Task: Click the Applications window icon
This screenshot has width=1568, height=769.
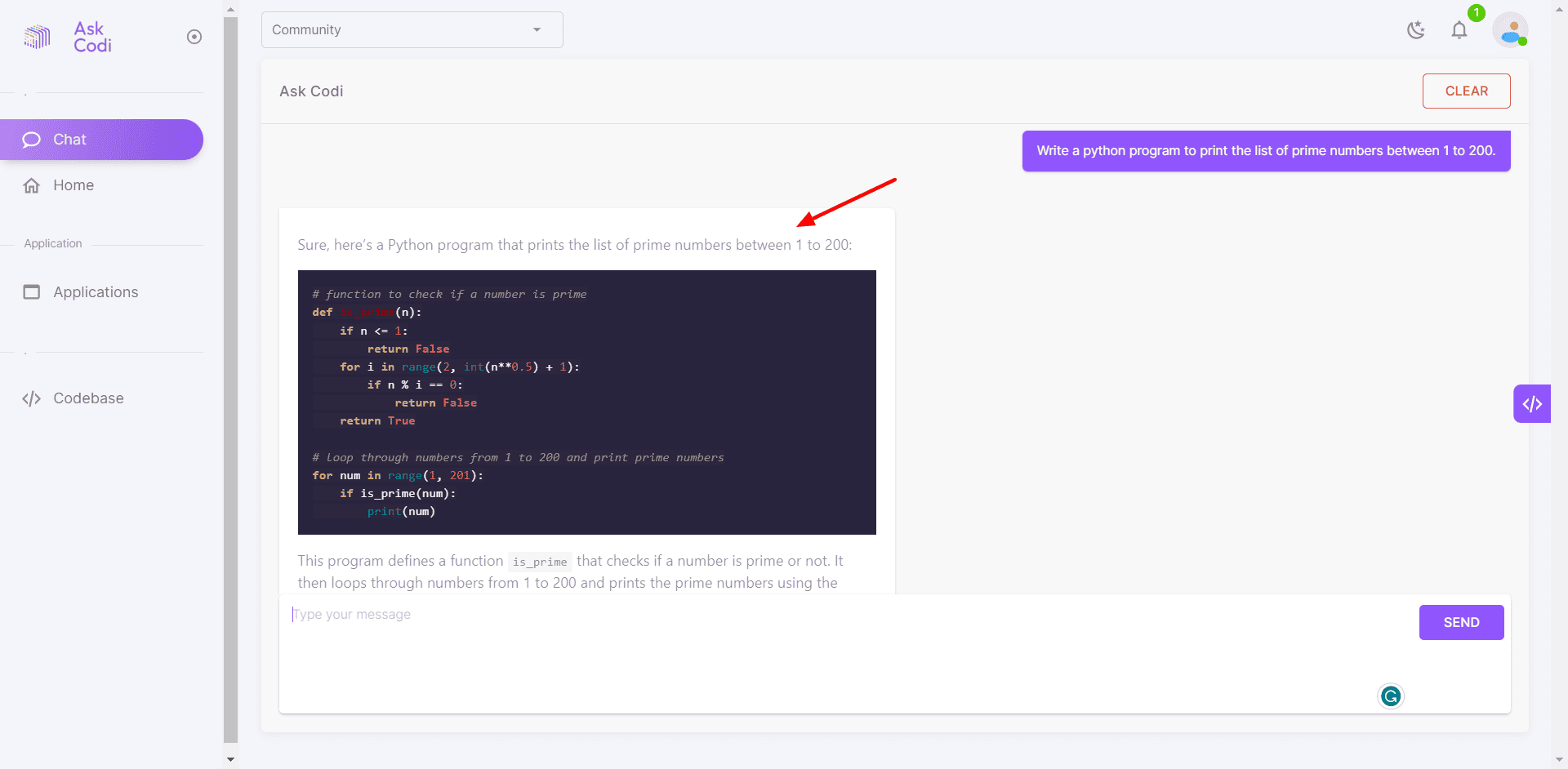Action: click(x=32, y=292)
